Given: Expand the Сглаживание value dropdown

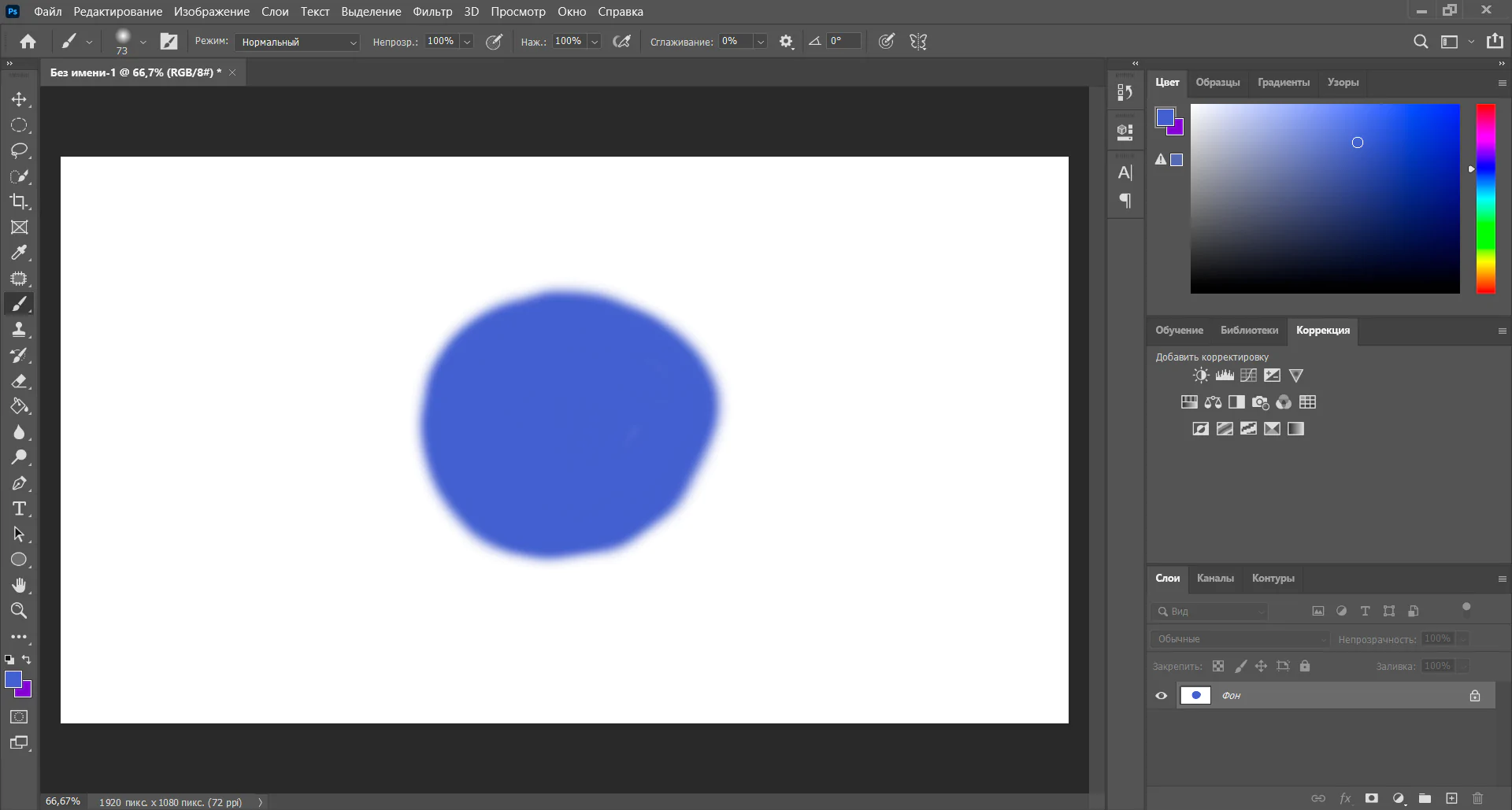Looking at the screenshot, I should coord(761,42).
